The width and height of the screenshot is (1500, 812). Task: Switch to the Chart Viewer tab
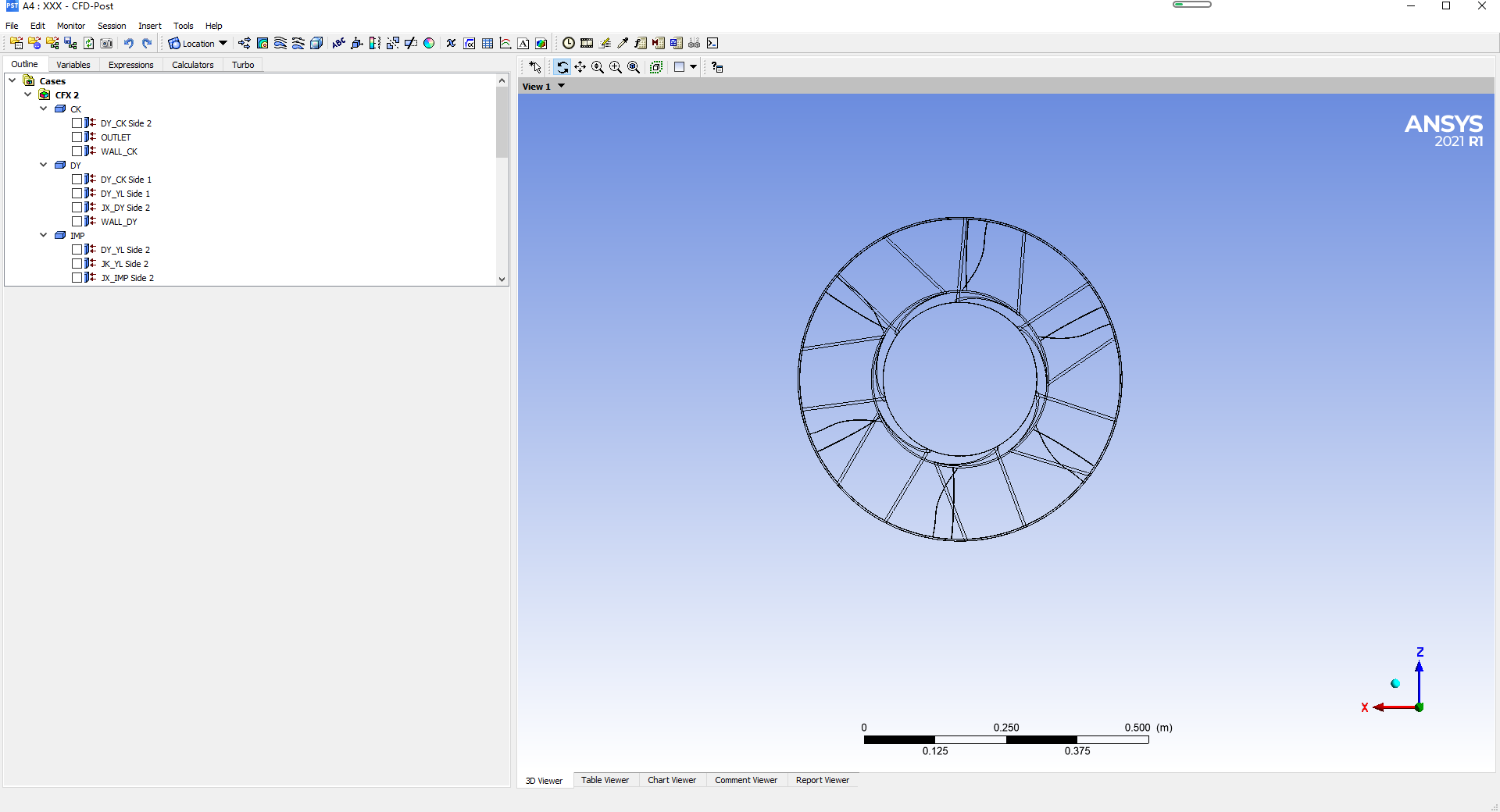671,780
